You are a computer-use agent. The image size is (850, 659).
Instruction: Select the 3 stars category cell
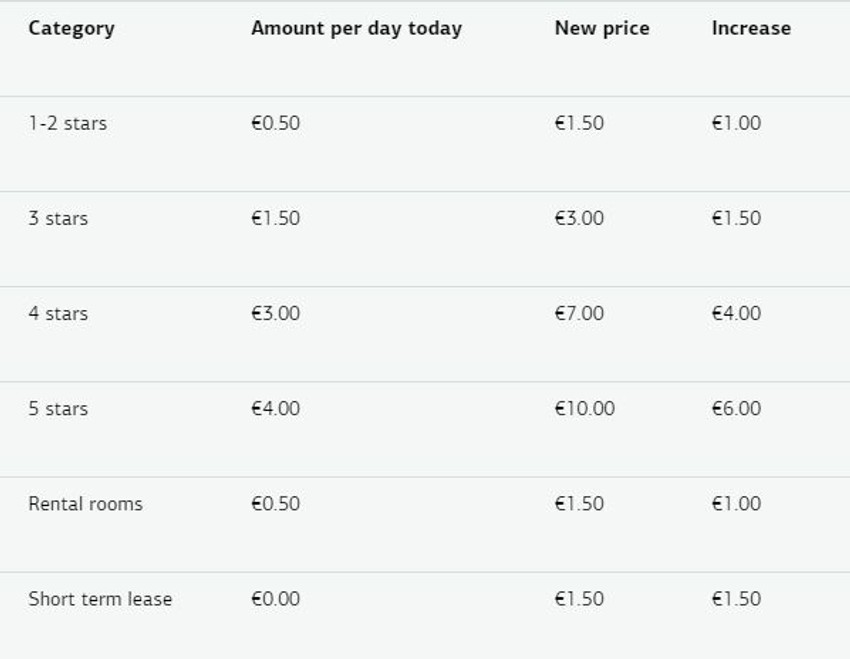pyautogui.click(x=58, y=218)
